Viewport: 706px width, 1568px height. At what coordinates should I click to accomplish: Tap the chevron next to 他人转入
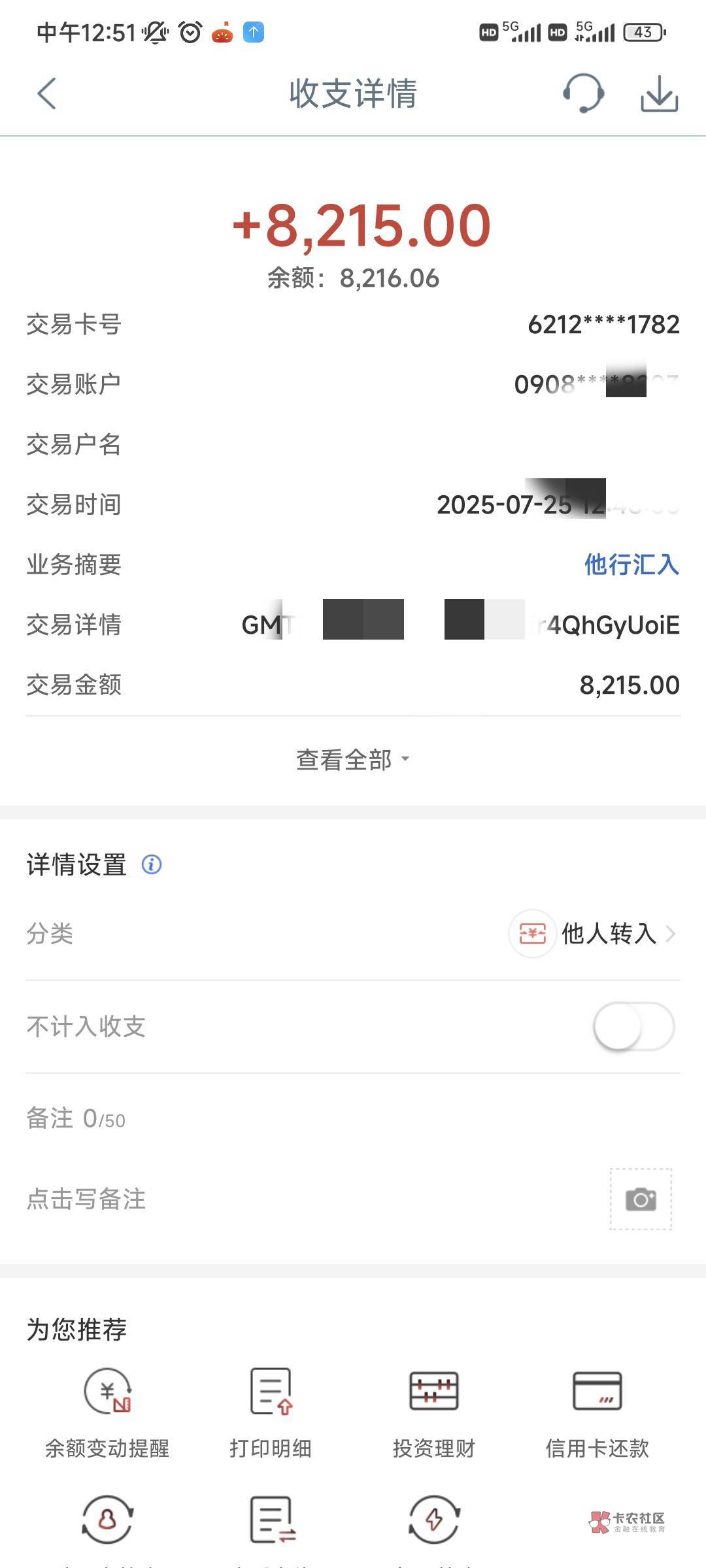pyautogui.click(x=670, y=934)
